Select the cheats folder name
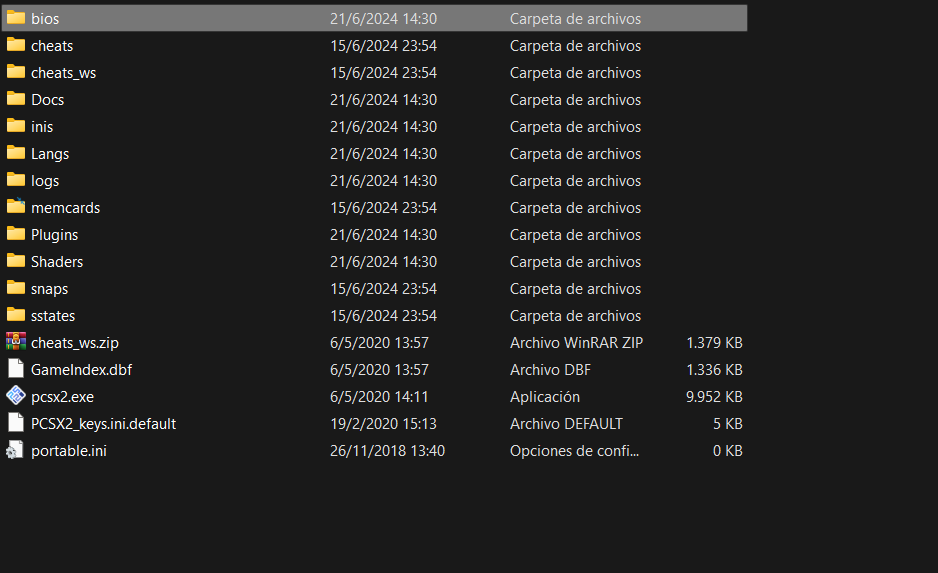 52,46
